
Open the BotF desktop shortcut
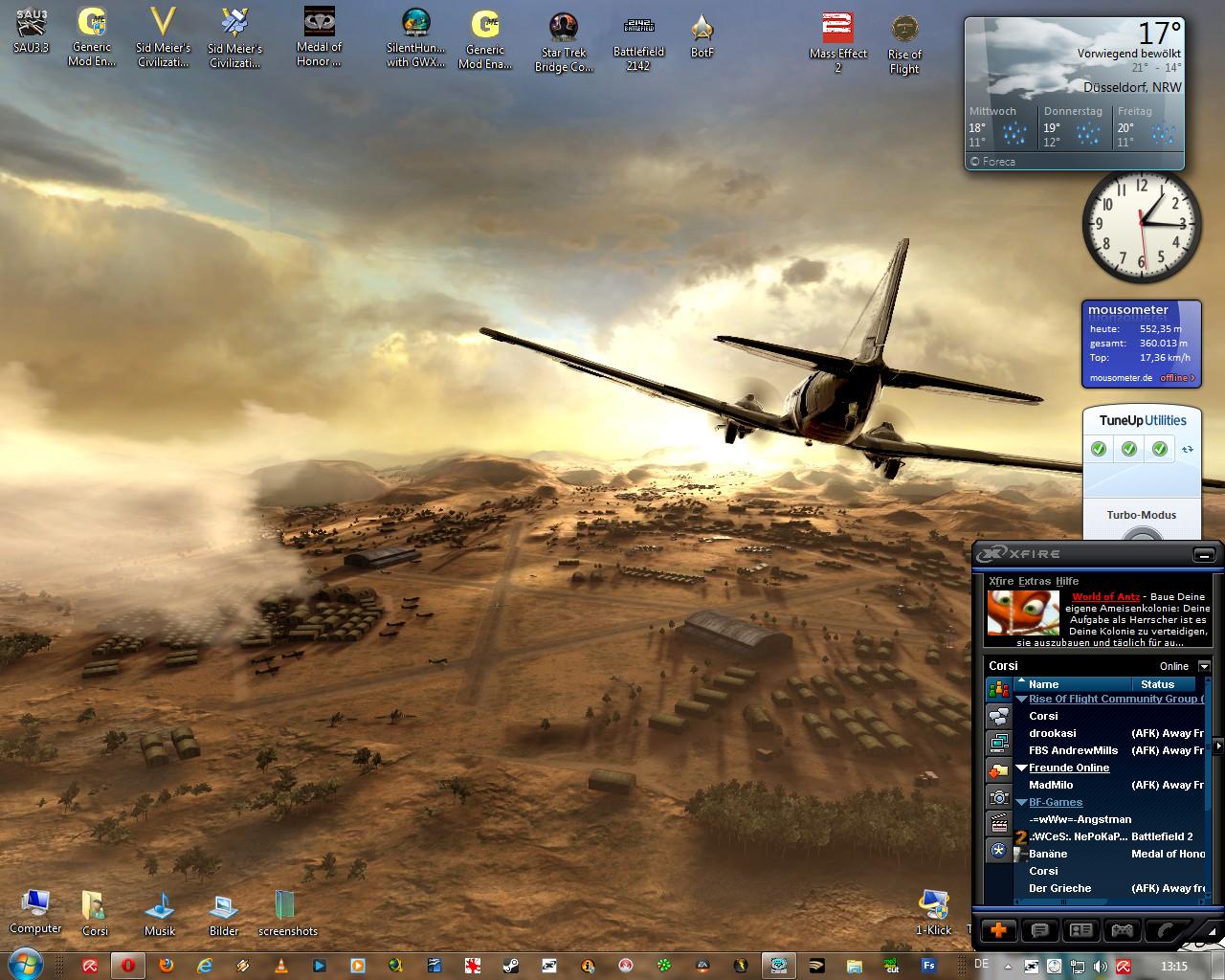pos(702,36)
